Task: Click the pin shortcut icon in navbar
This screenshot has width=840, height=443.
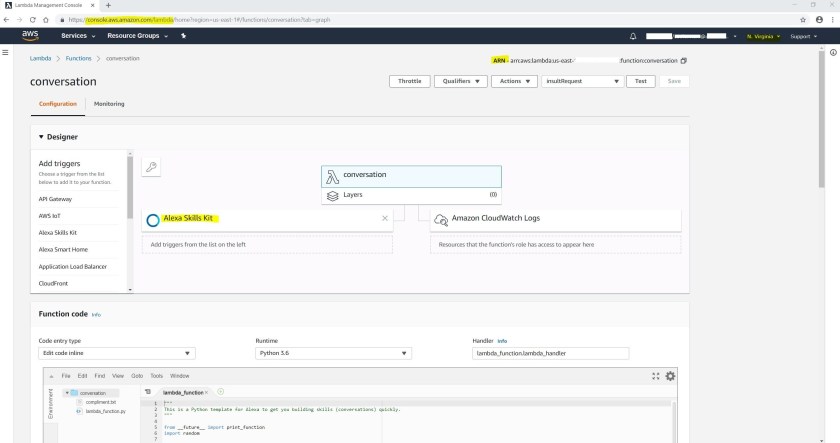Action: click(x=183, y=36)
